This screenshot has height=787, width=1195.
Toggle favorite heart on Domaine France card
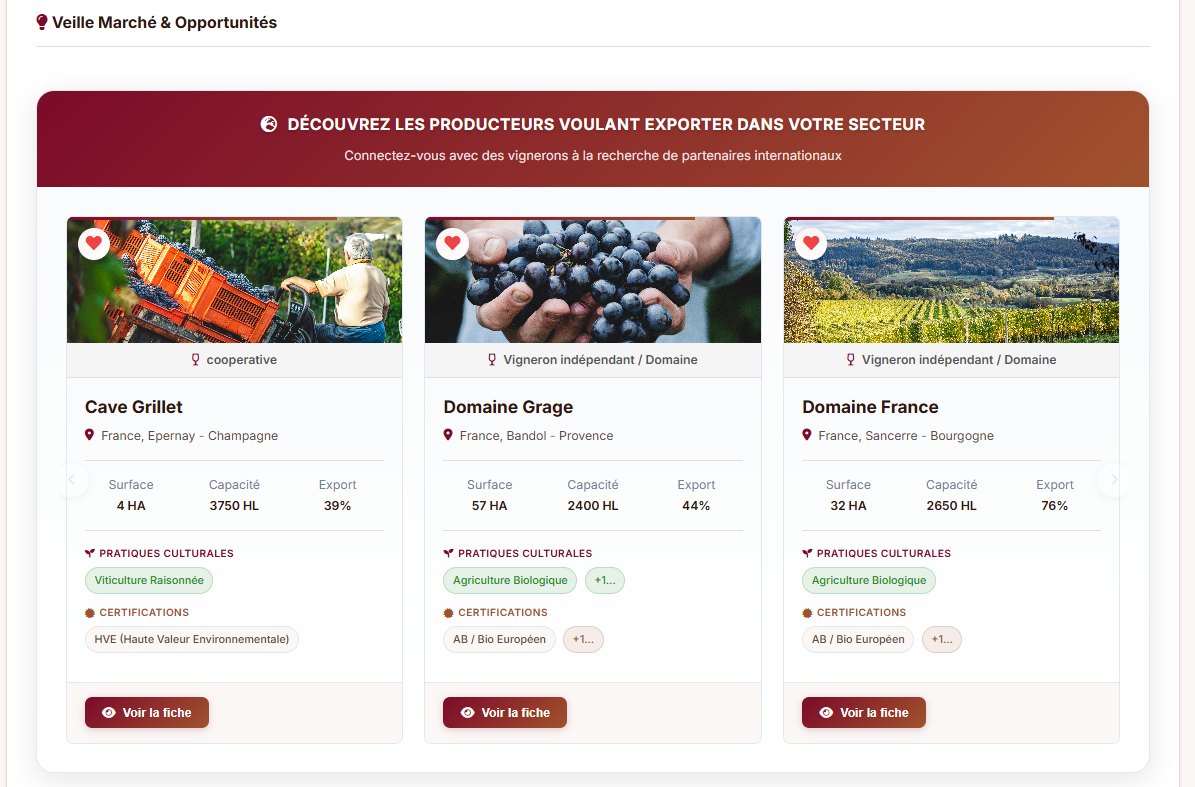point(811,243)
